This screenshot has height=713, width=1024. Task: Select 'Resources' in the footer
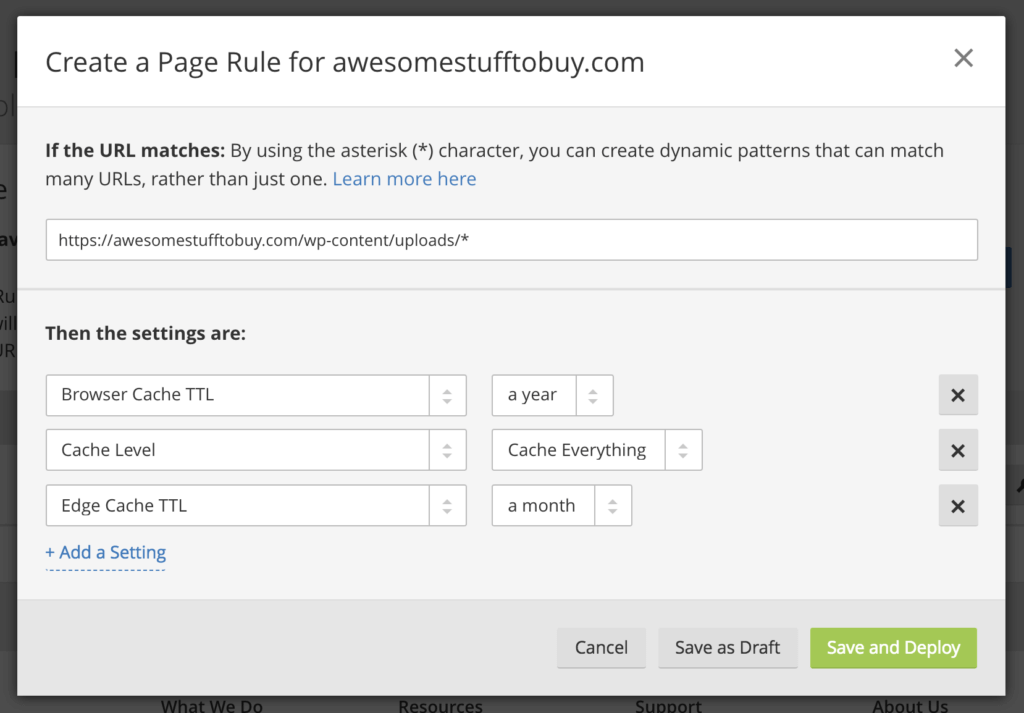pyautogui.click(x=440, y=705)
